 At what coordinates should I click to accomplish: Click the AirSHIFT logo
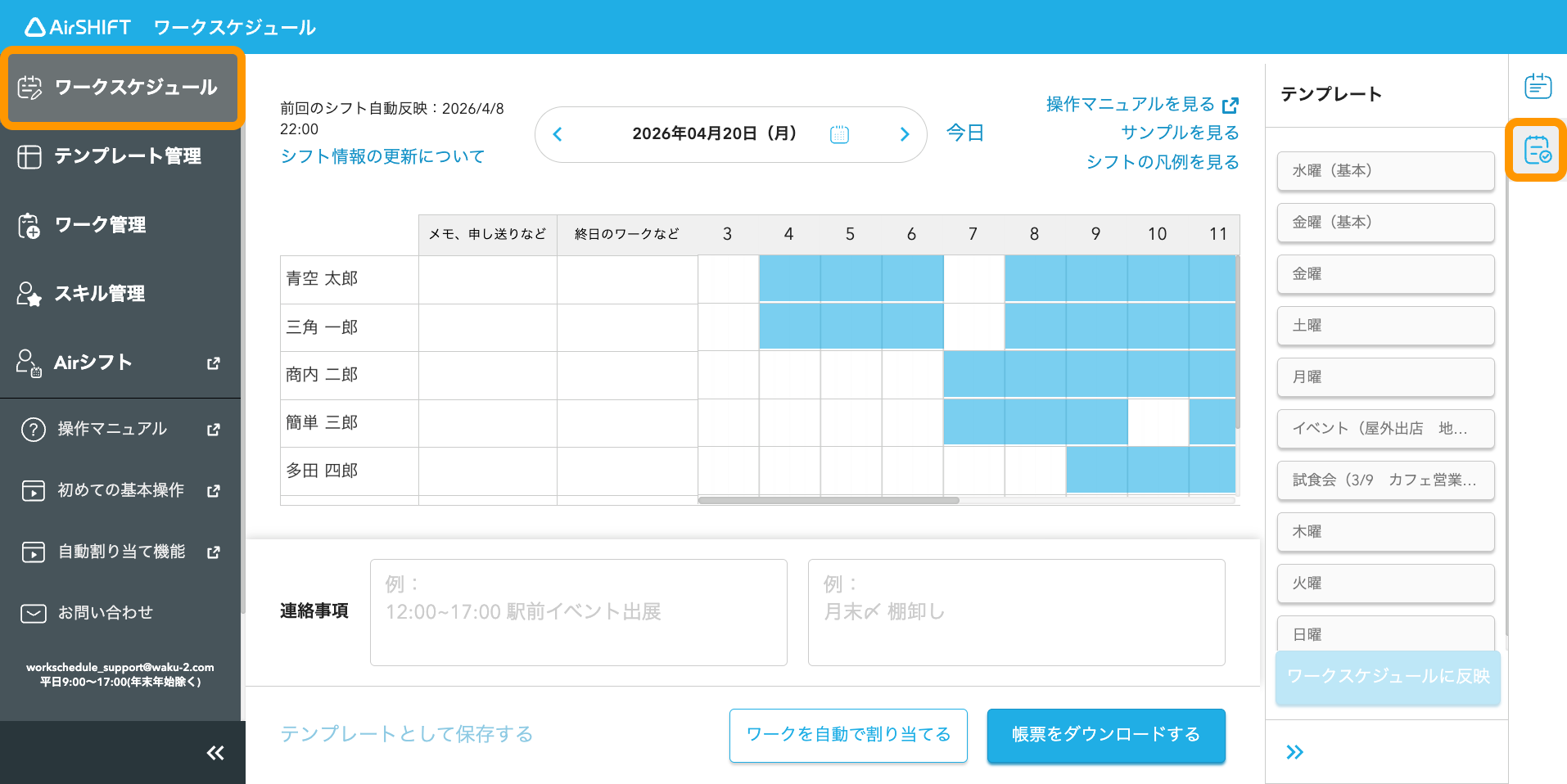tap(78, 27)
